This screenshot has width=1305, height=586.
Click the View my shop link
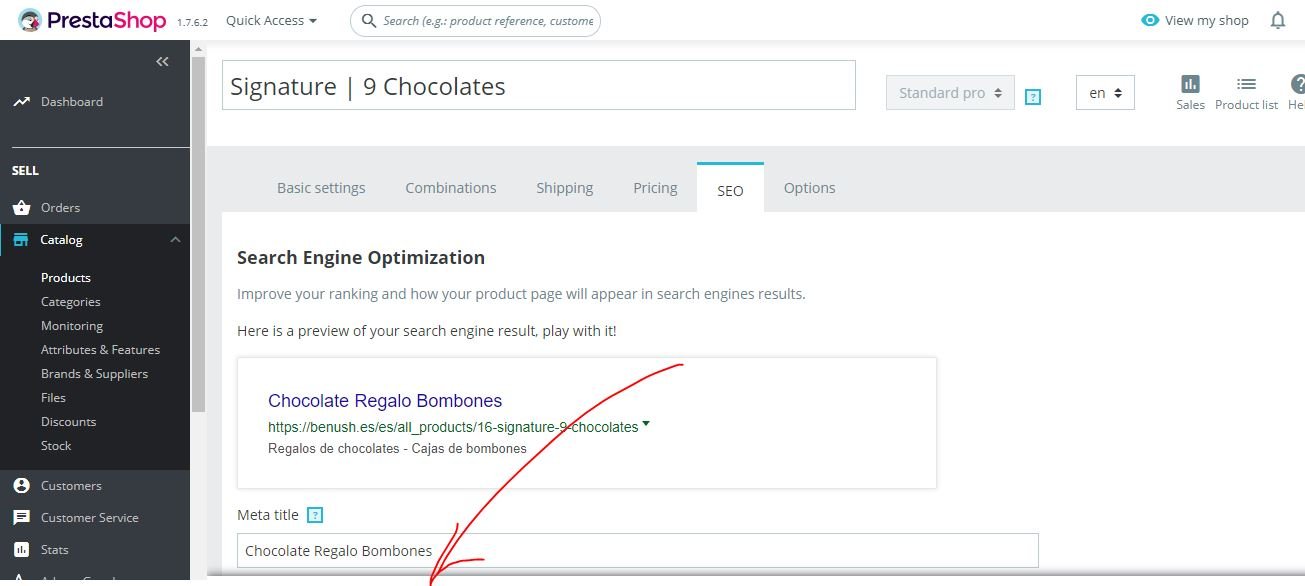pyautogui.click(x=1196, y=21)
